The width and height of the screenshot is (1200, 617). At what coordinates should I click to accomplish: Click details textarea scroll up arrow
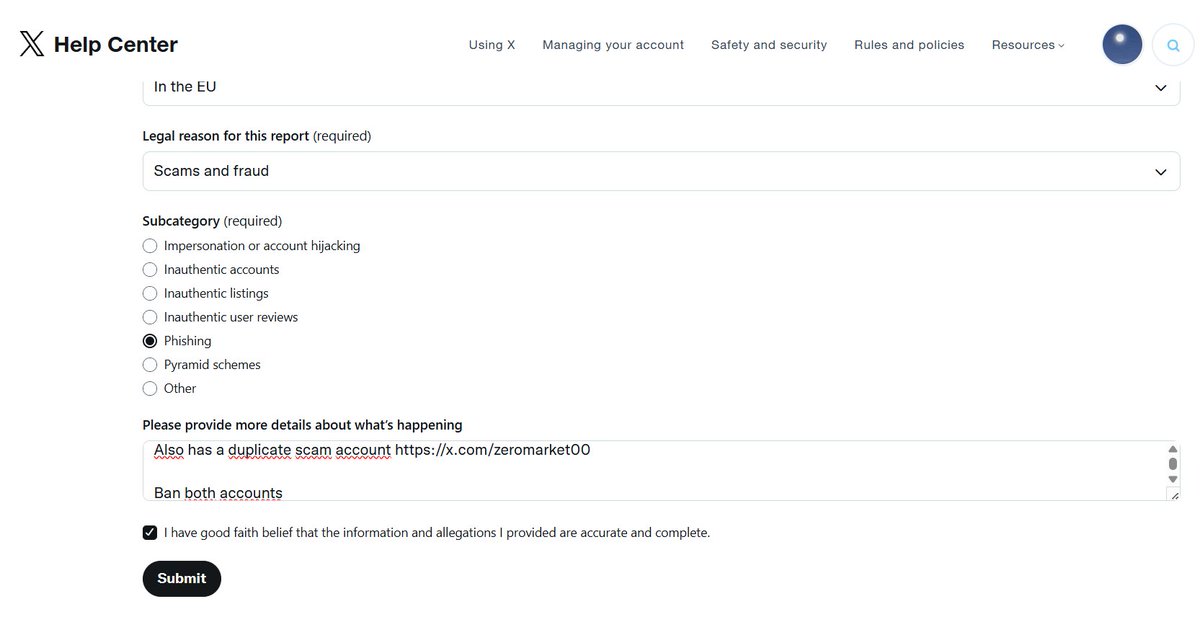coord(1173,449)
